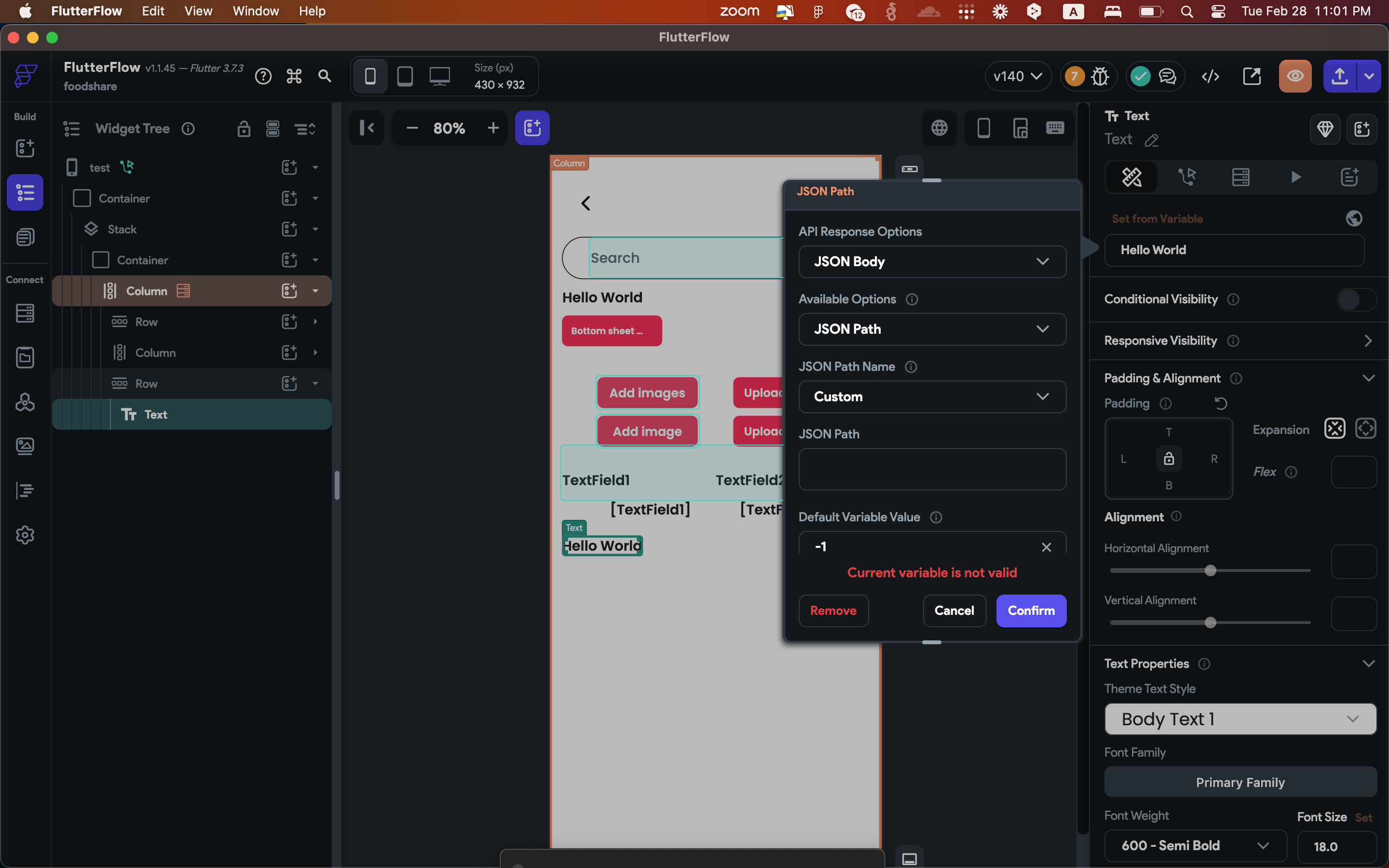Image resolution: width=1389 pixels, height=868 pixels.
Task: Open the Settings panel in the left sidebar
Action: [25, 535]
